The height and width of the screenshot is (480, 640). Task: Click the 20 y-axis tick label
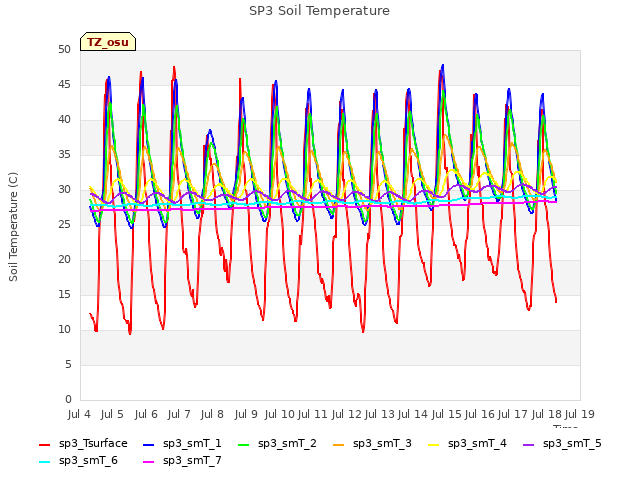click(64, 260)
